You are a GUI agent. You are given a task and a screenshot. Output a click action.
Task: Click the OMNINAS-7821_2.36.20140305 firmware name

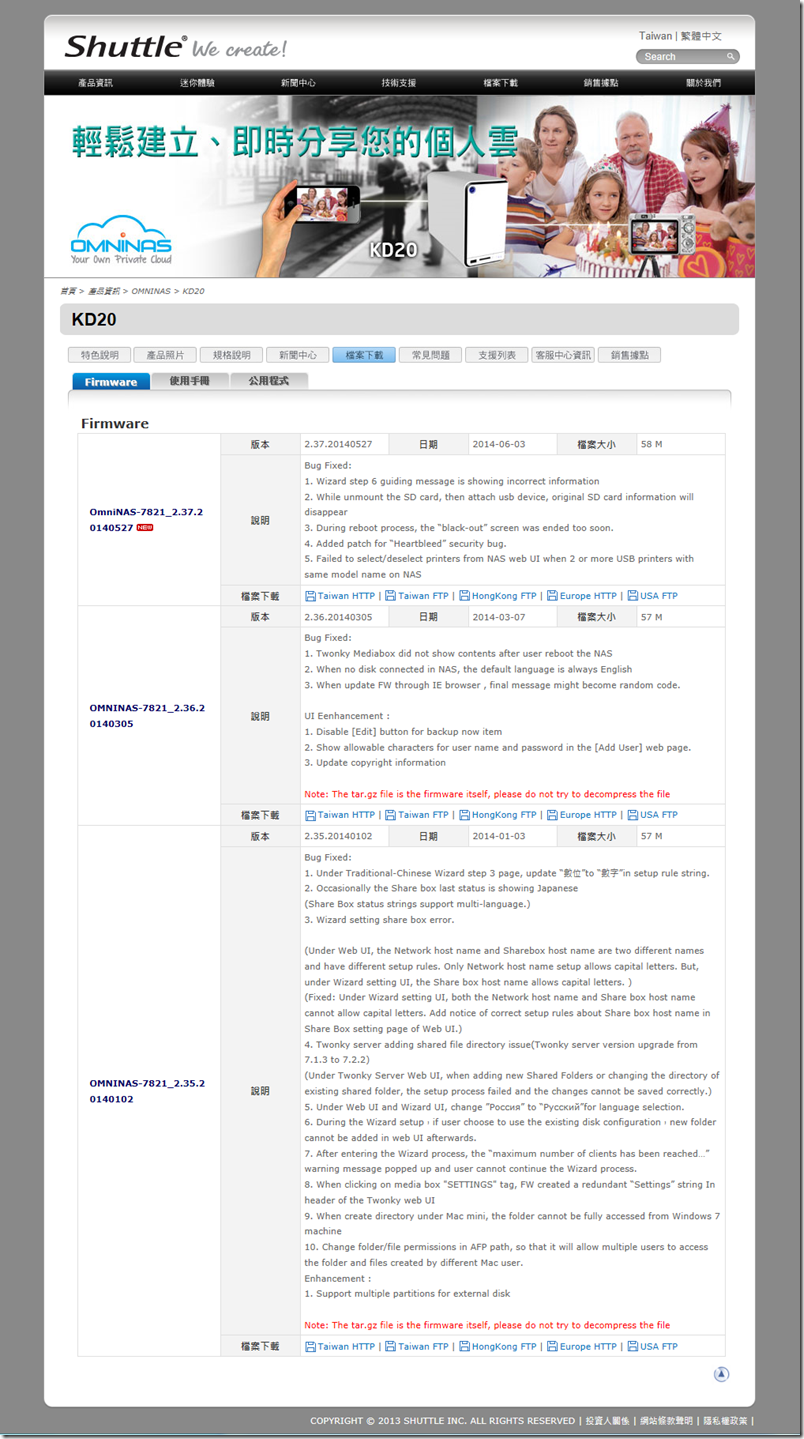pyautogui.click(x=147, y=715)
